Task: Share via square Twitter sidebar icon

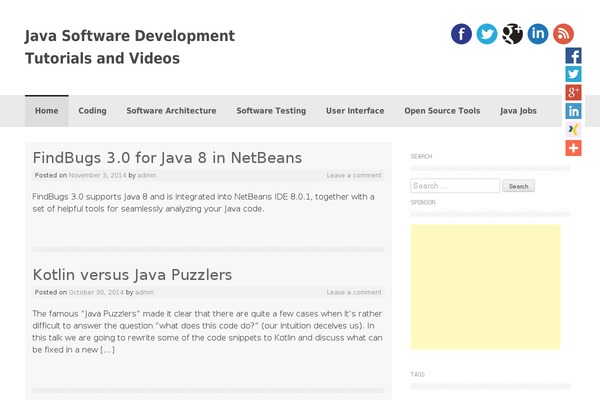Action: point(573,74)
